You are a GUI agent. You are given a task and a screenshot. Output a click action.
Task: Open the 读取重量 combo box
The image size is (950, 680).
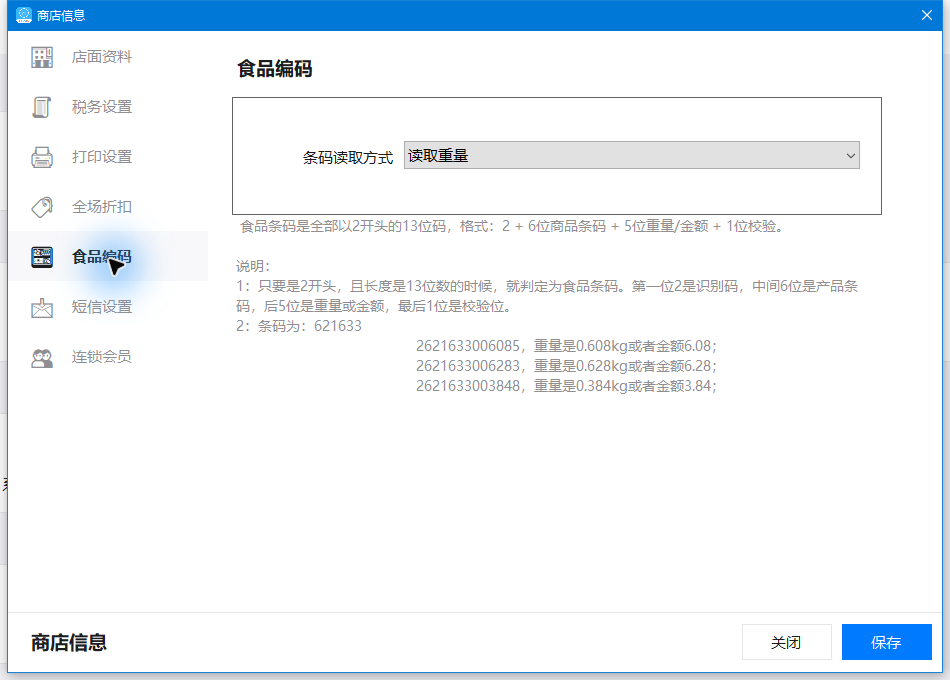pos(632,155)
